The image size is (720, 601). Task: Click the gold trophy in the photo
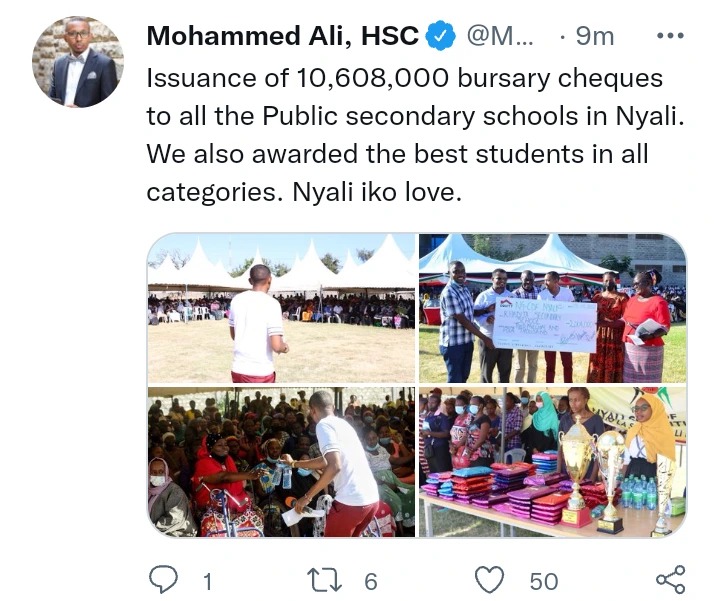pyautogui.click(x=577, y=473)
